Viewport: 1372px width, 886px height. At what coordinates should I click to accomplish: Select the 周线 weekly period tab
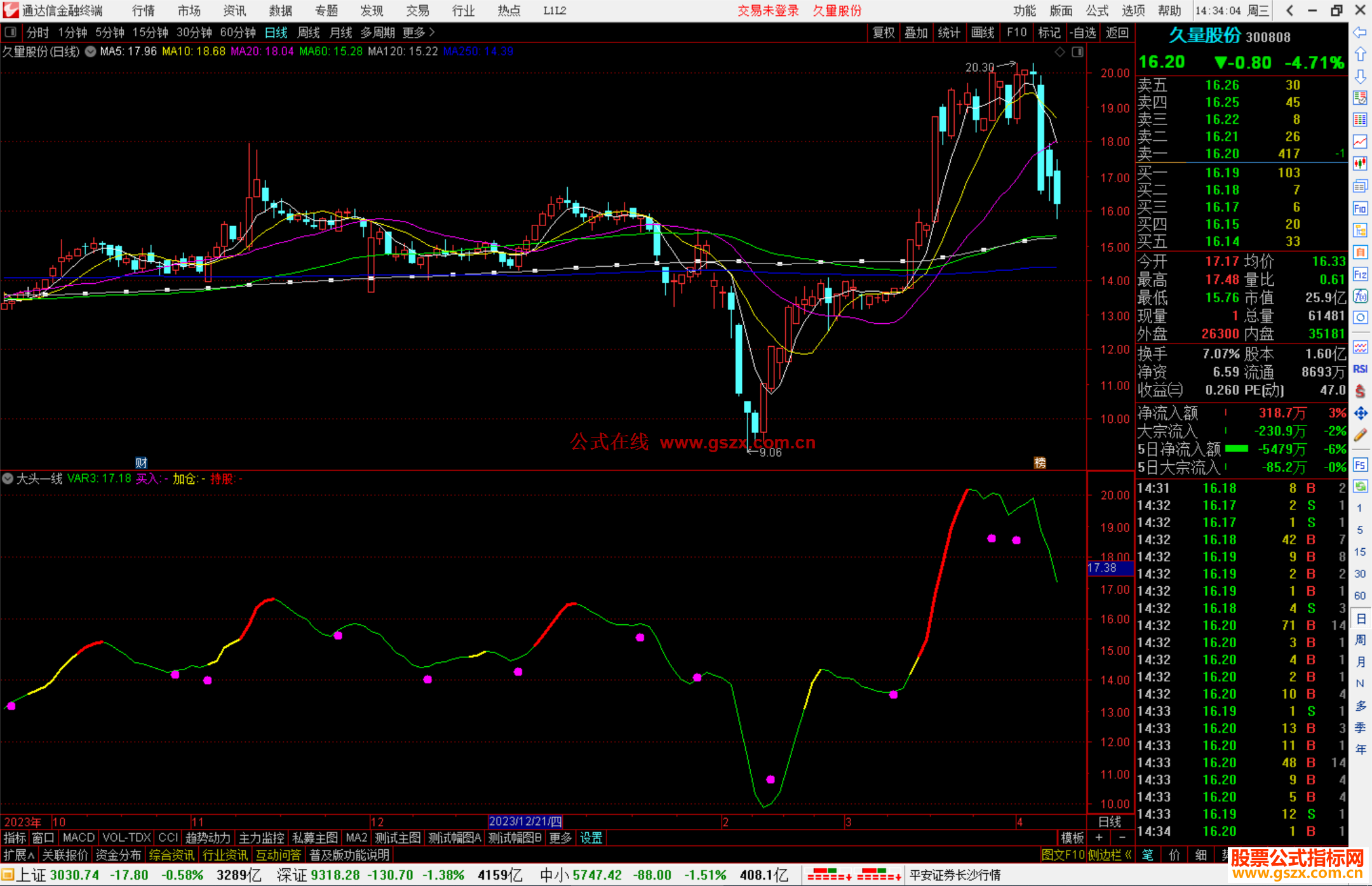point(309,32)
